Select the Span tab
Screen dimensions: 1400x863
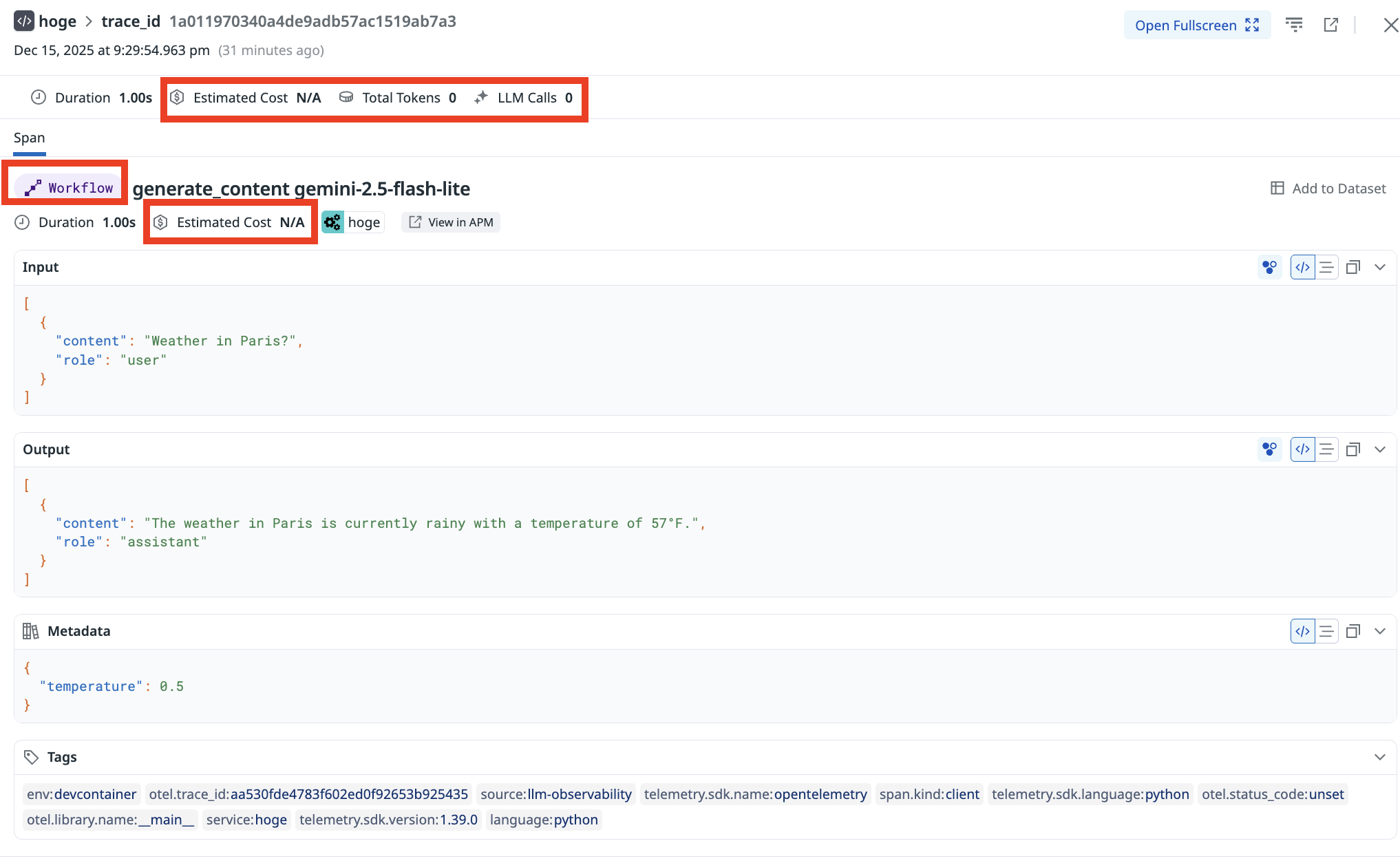click(x=29, y=138)
